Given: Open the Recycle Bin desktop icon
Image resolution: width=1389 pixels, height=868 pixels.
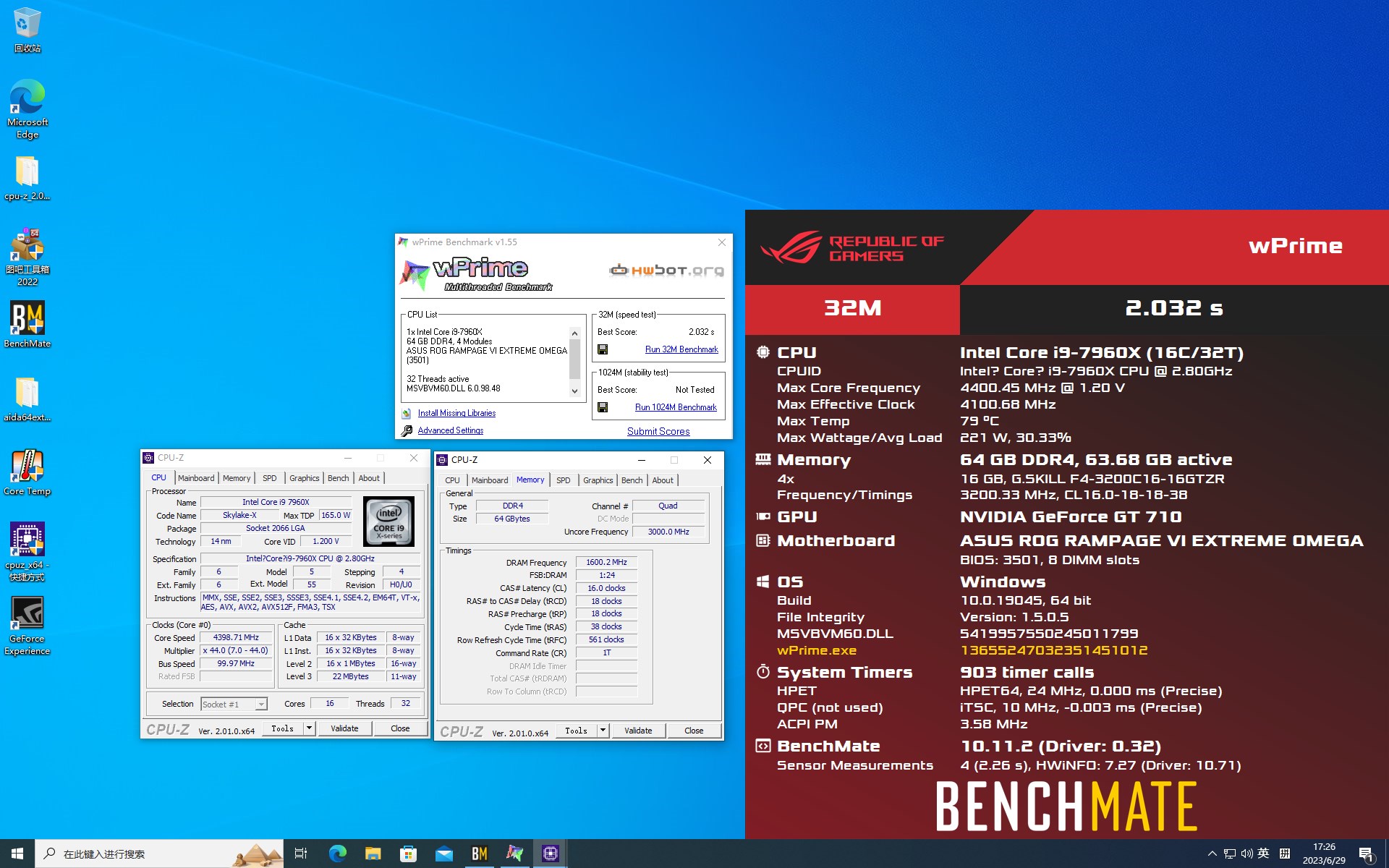Looking at the screenshot, I should [27, 30].
